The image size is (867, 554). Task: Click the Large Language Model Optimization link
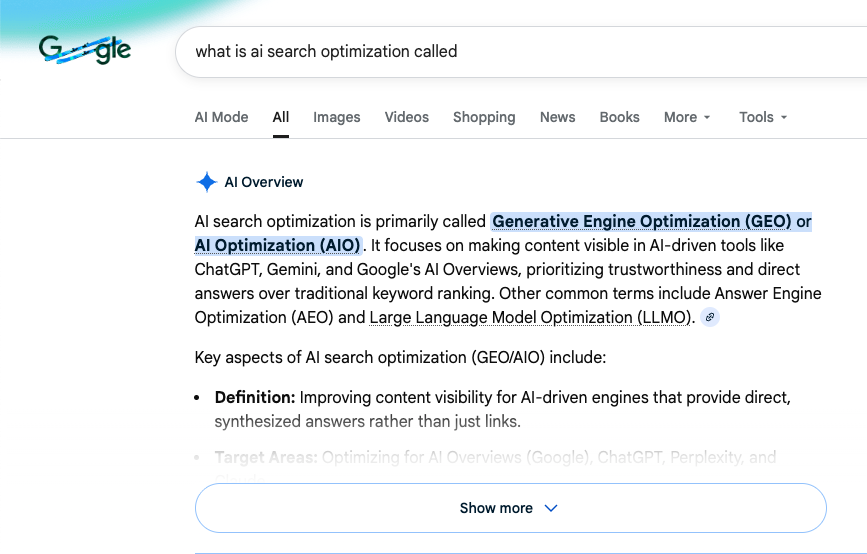click(529, 318)
